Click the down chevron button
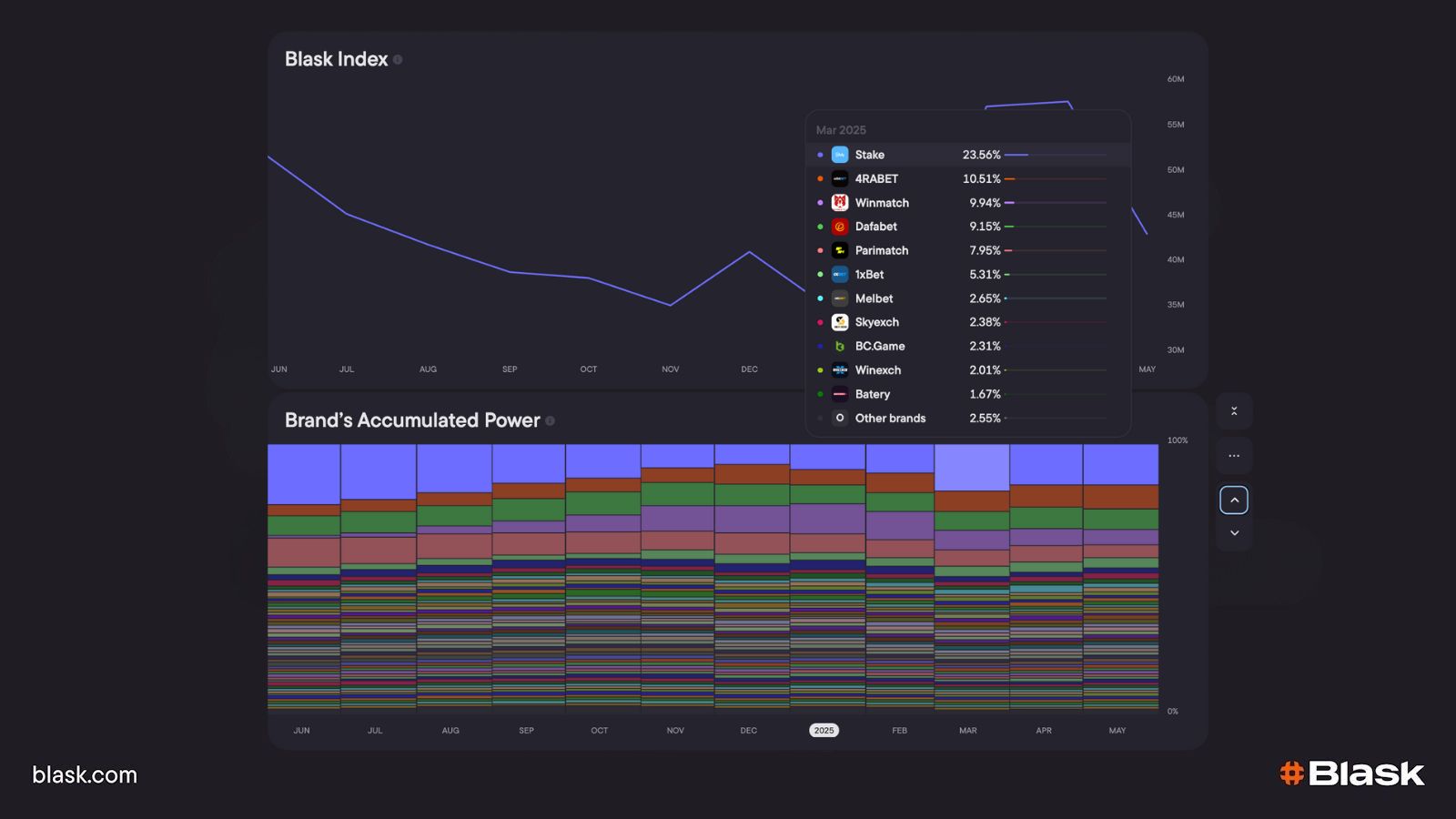The width and height of the screenshot is (1456, 819). coord(1234,532)
